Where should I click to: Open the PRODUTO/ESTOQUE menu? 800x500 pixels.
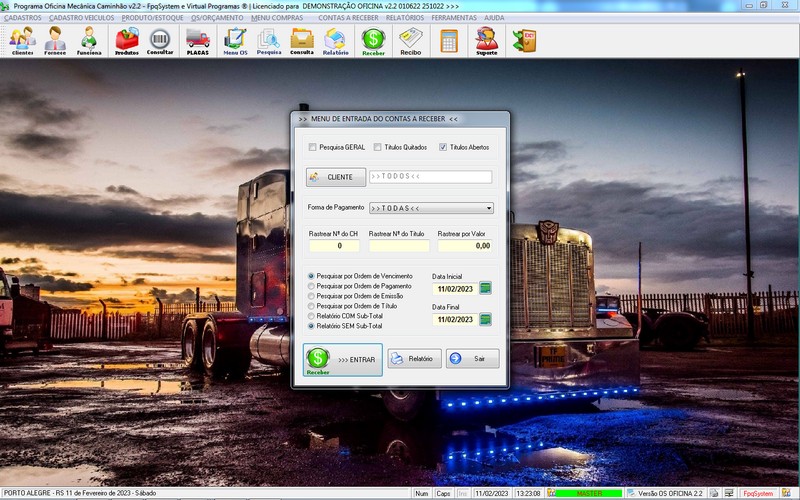point(152,18)
